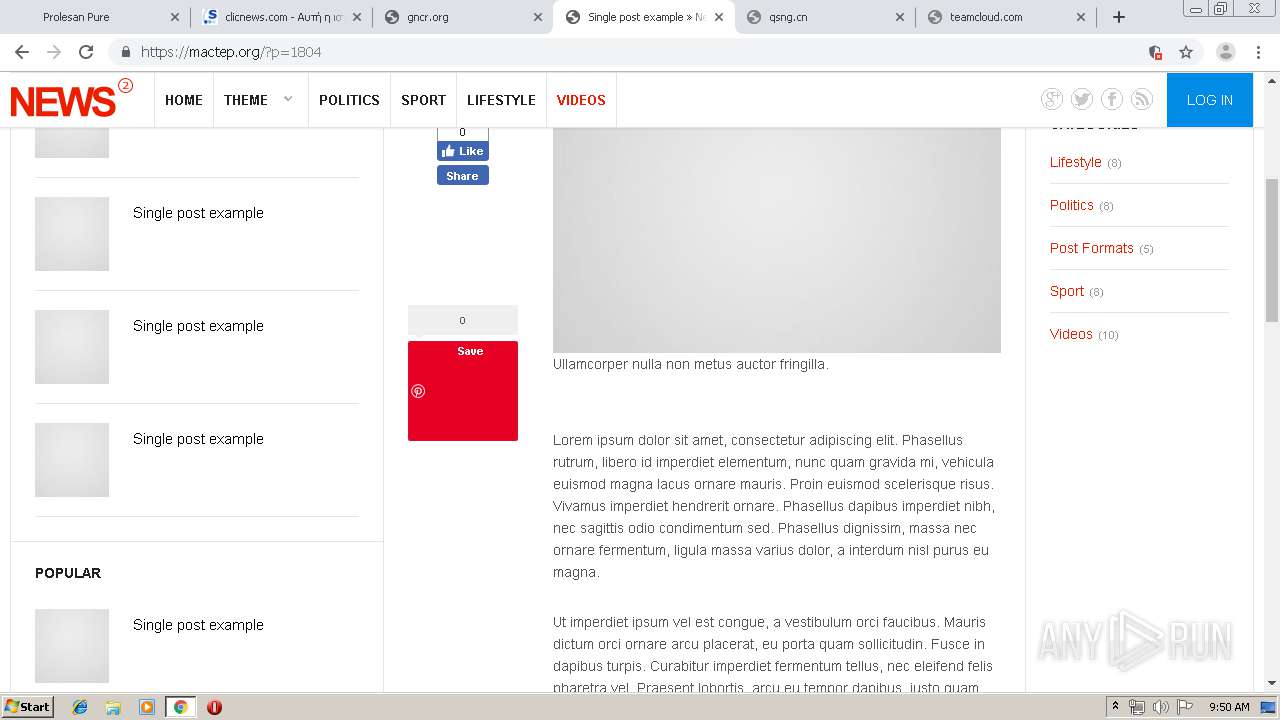Image resolution: width=1280 pixels, height=720 pixels.
Task: Open SPORT in site navigation
Action: [x=423, y=100]
